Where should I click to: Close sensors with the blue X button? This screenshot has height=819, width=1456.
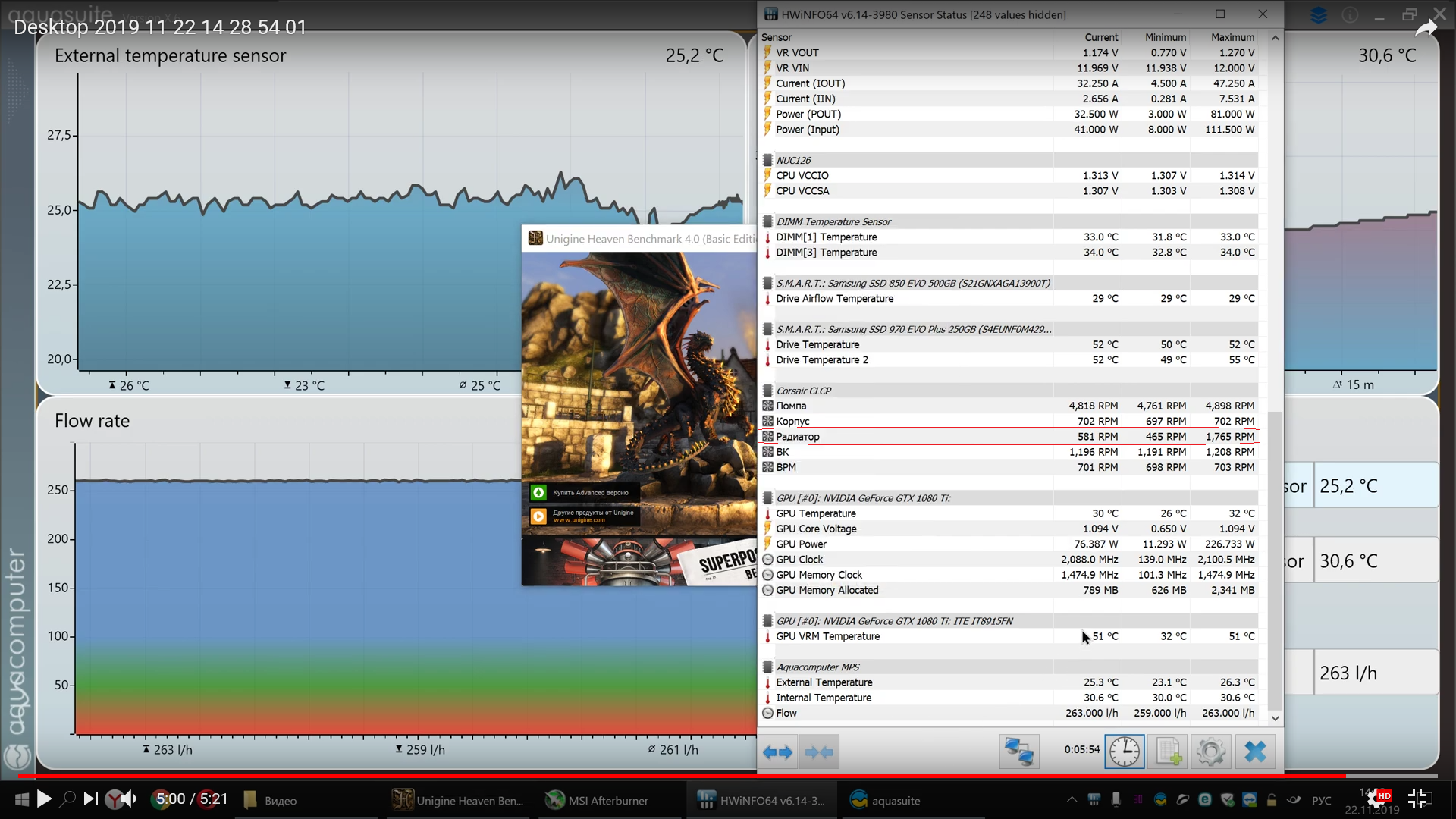coord(1255,752)
